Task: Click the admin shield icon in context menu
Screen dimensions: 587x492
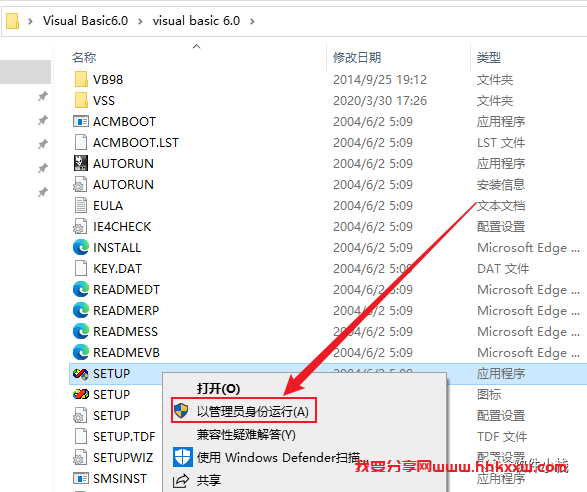Action: coord(182,411)
